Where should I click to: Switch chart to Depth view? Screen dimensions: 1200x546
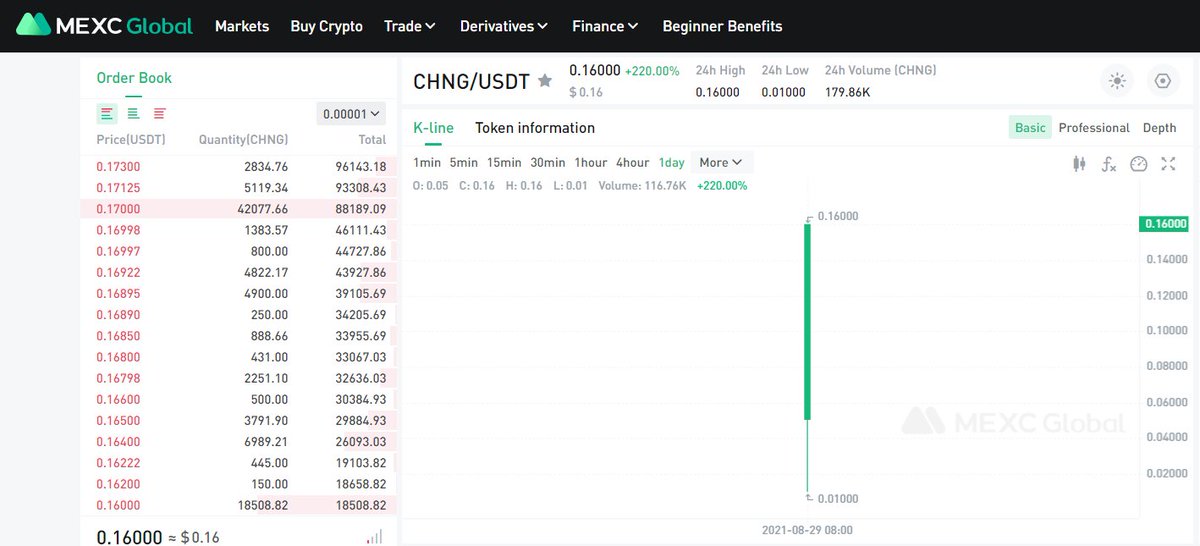point(1159,127)
